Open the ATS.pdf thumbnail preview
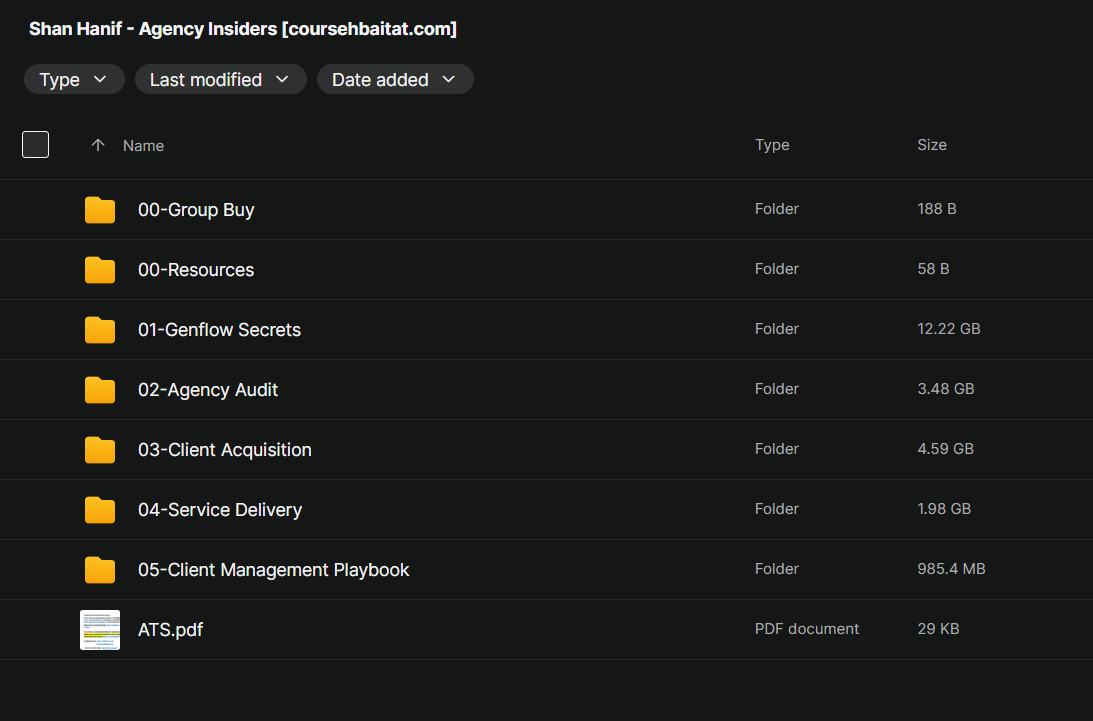Screen dimensions: 1093x721 100,630
